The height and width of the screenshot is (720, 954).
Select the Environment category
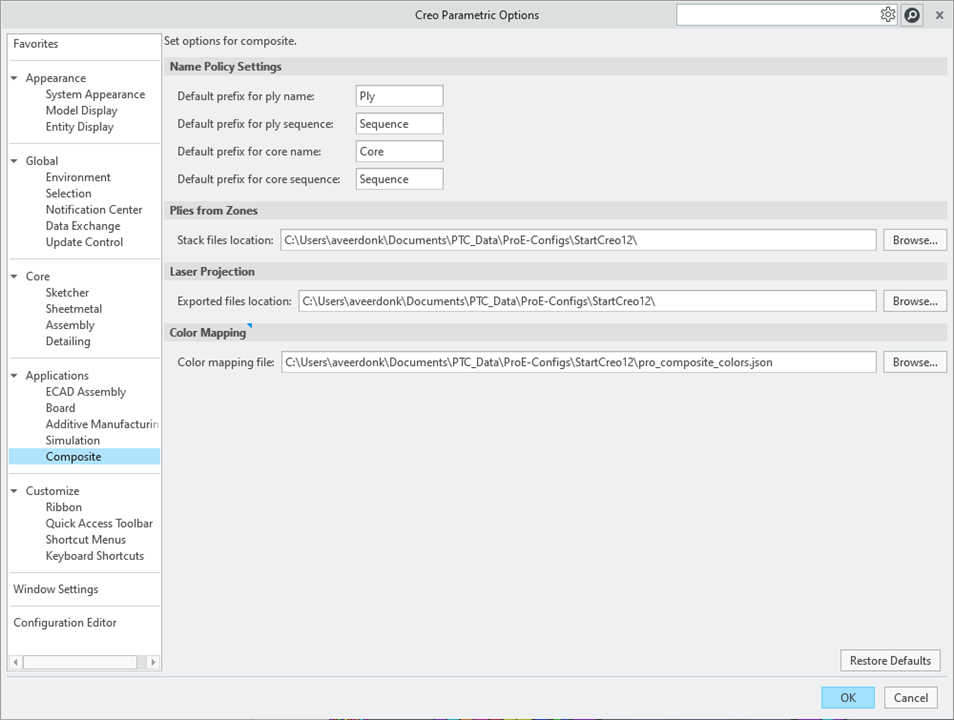pos(78,177)
